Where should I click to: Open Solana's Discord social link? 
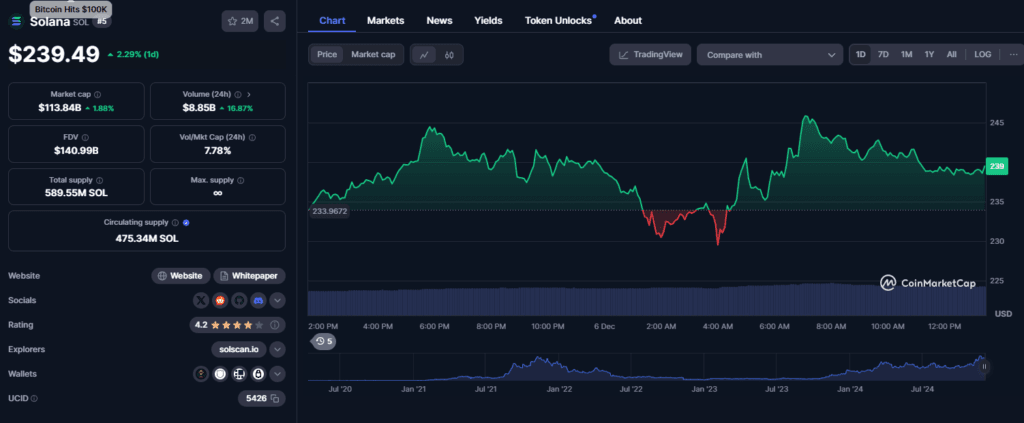pos(258,300)
